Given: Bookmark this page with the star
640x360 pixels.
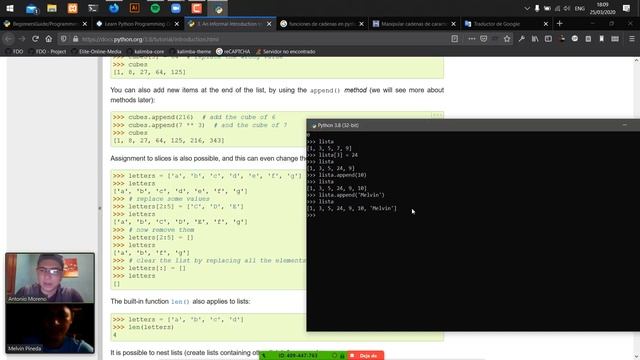Looking at the screenshot, I should tap(507, 39).
